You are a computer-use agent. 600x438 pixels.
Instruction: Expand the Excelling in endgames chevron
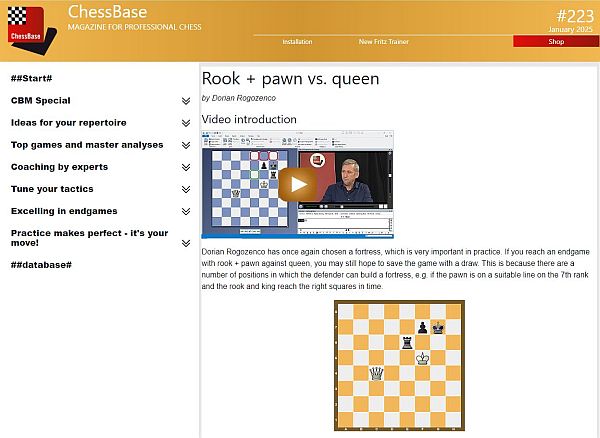tap(186, 211)
